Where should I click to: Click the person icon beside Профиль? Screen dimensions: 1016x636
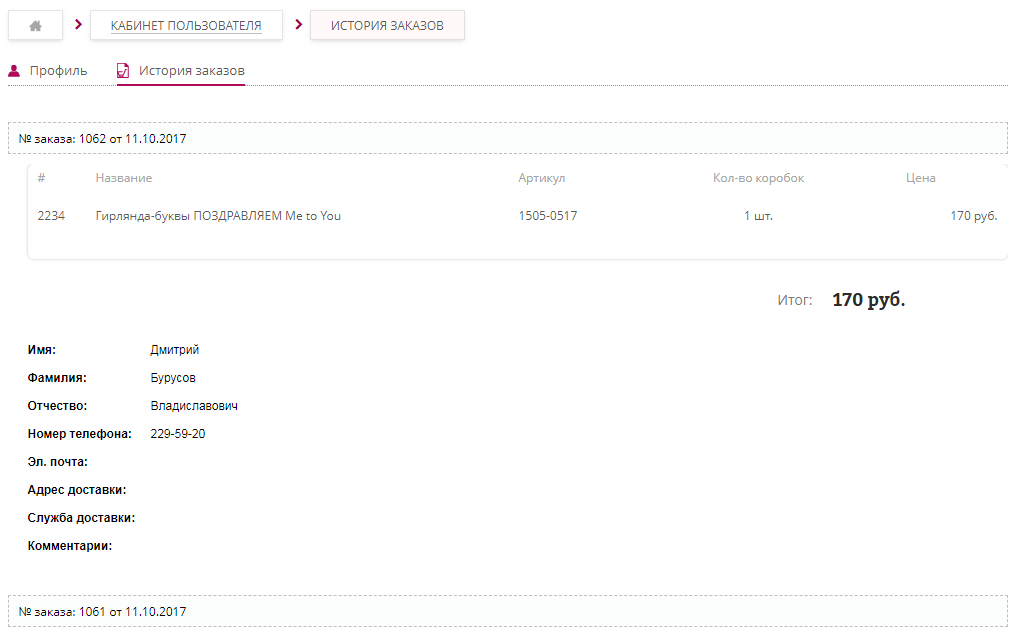14,71
